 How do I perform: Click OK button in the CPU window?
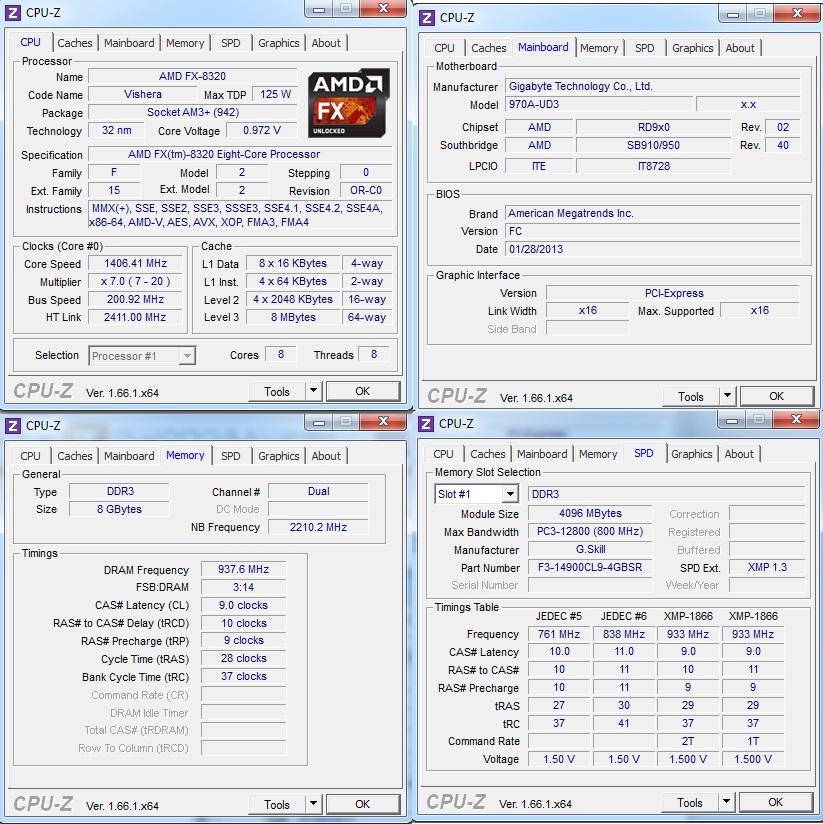tap(363, 391)
